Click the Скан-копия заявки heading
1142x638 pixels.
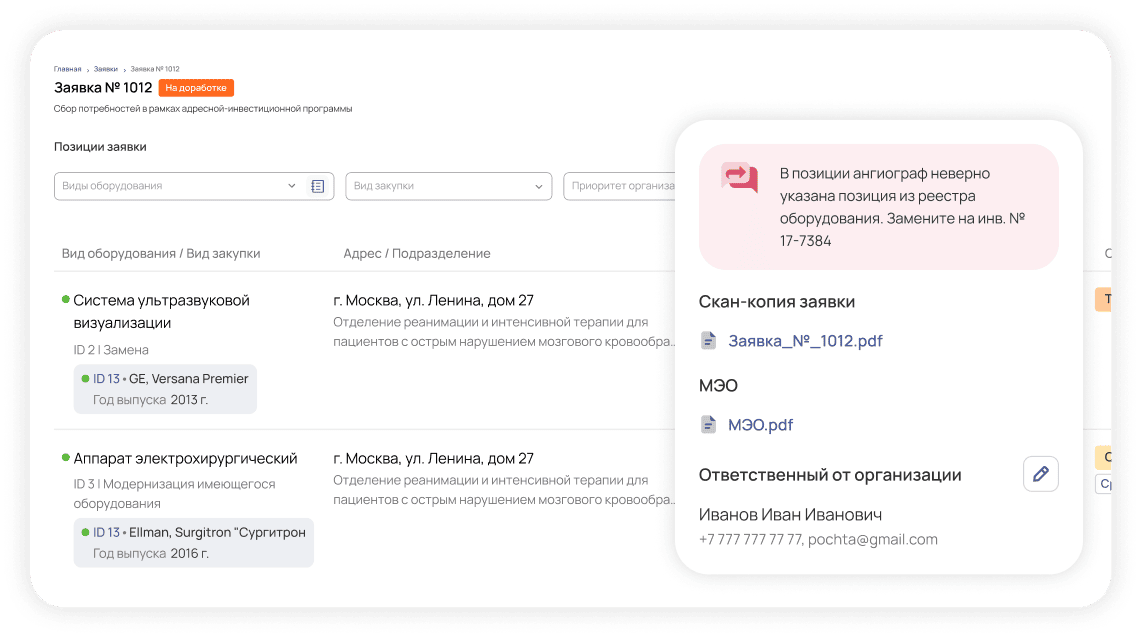[776, 302]
